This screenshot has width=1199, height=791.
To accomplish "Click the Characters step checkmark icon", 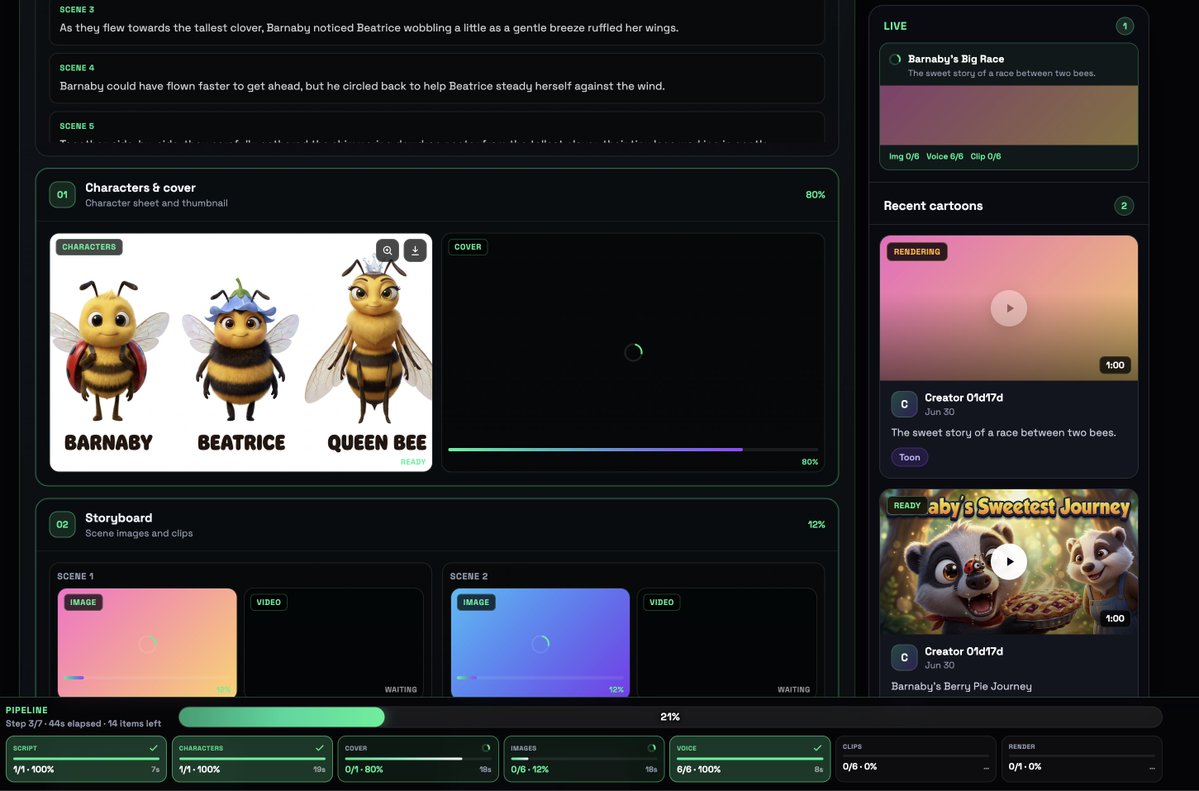I will [x=320, y=747].
